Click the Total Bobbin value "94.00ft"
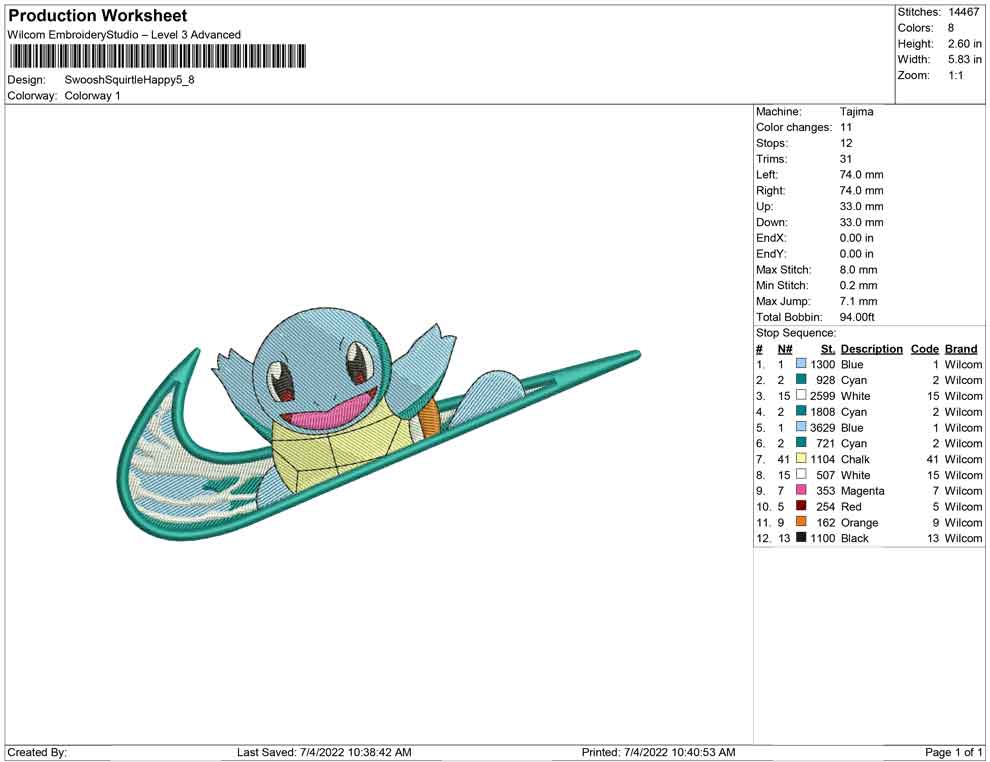990x762 pixels. pyautogui.click(x=857, y=317)
